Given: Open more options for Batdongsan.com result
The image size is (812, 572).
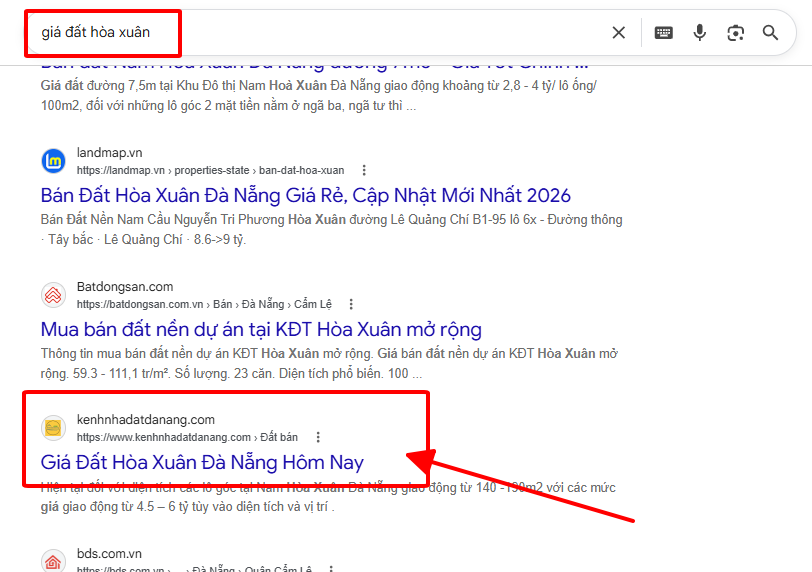Looking at the screenshot, I should click(x=351, y=304).
